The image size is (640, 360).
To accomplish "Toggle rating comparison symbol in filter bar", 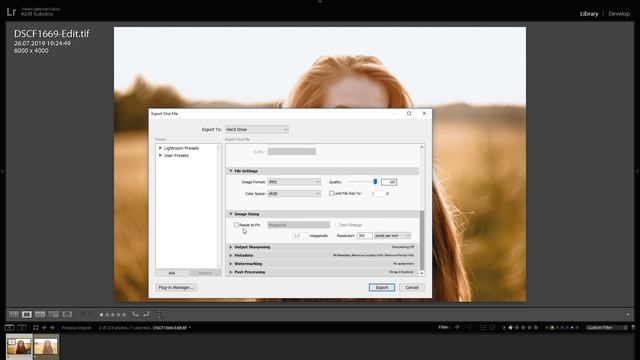I will (x=504, y=327).
